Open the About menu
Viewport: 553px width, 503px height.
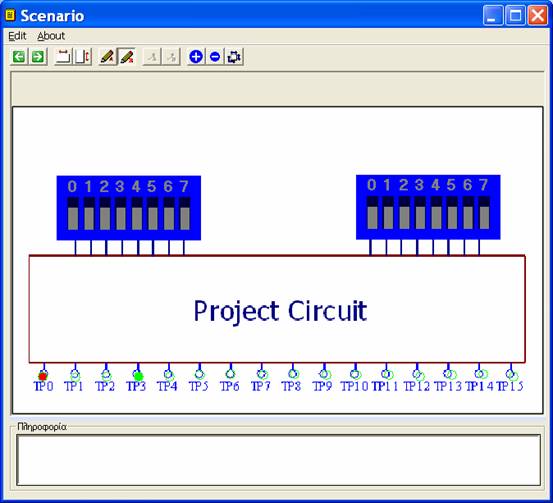pyautogui.click(x=51, y=36)
